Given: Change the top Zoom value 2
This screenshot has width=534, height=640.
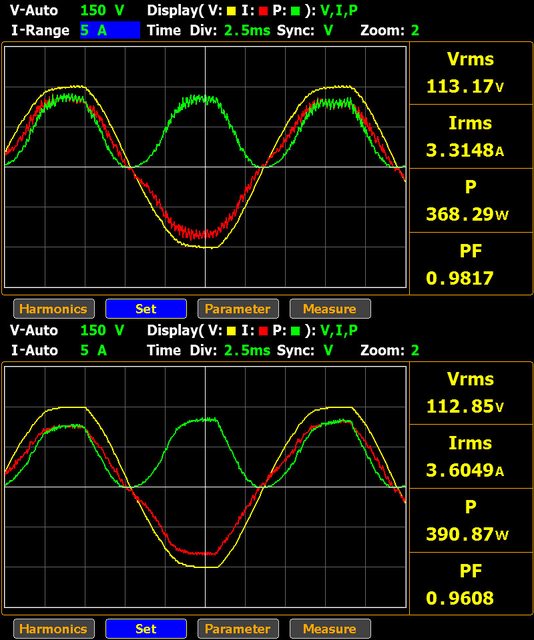Looking at the screenshot, I should tap(415, 31).
